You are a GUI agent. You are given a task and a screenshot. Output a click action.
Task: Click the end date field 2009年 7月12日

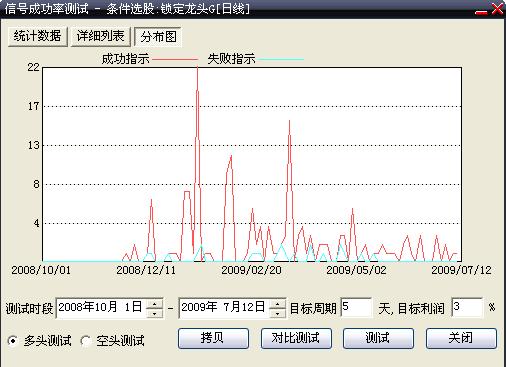pos(224,308)
